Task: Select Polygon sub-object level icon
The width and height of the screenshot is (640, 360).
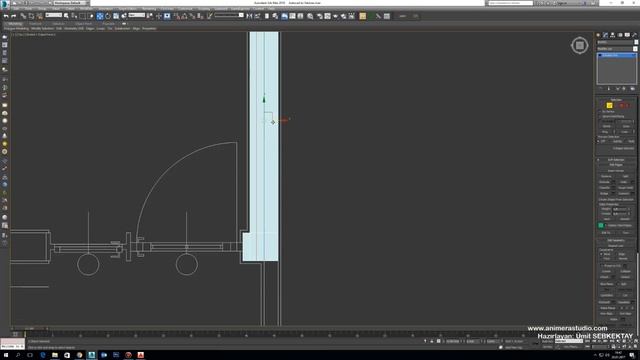Action: pos(622,105)
